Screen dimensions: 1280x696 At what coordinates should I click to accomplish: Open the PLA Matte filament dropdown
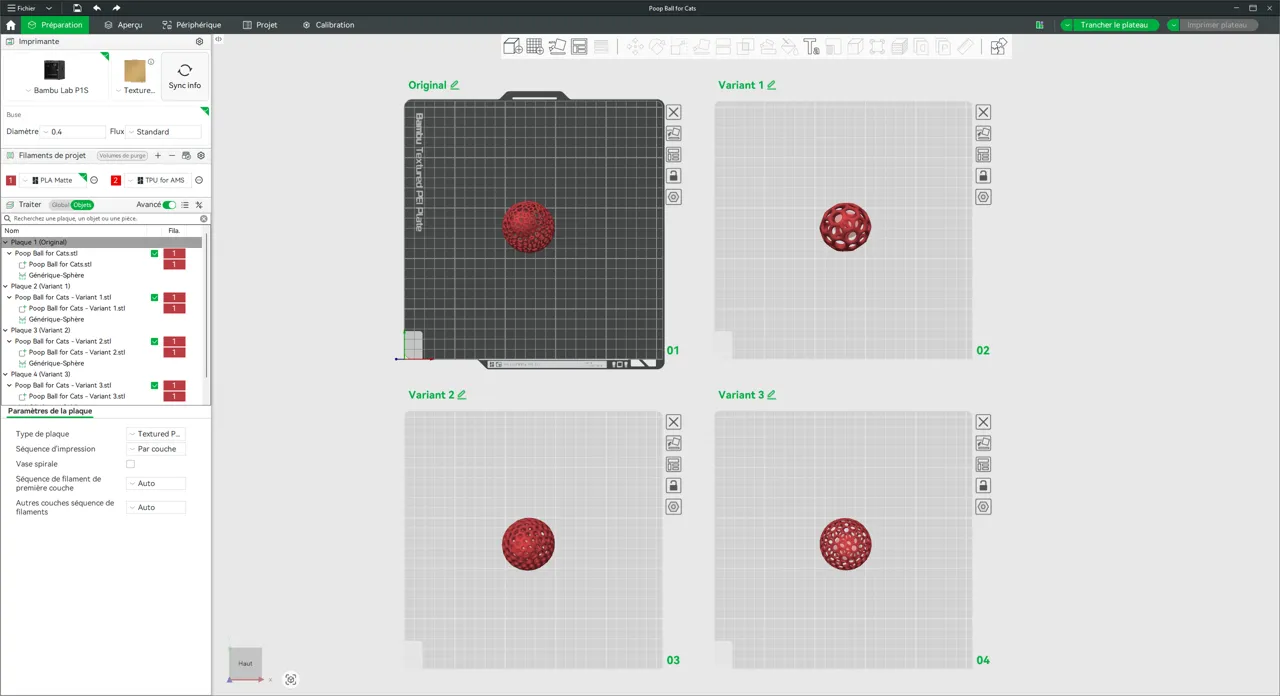tap(54, 181)
